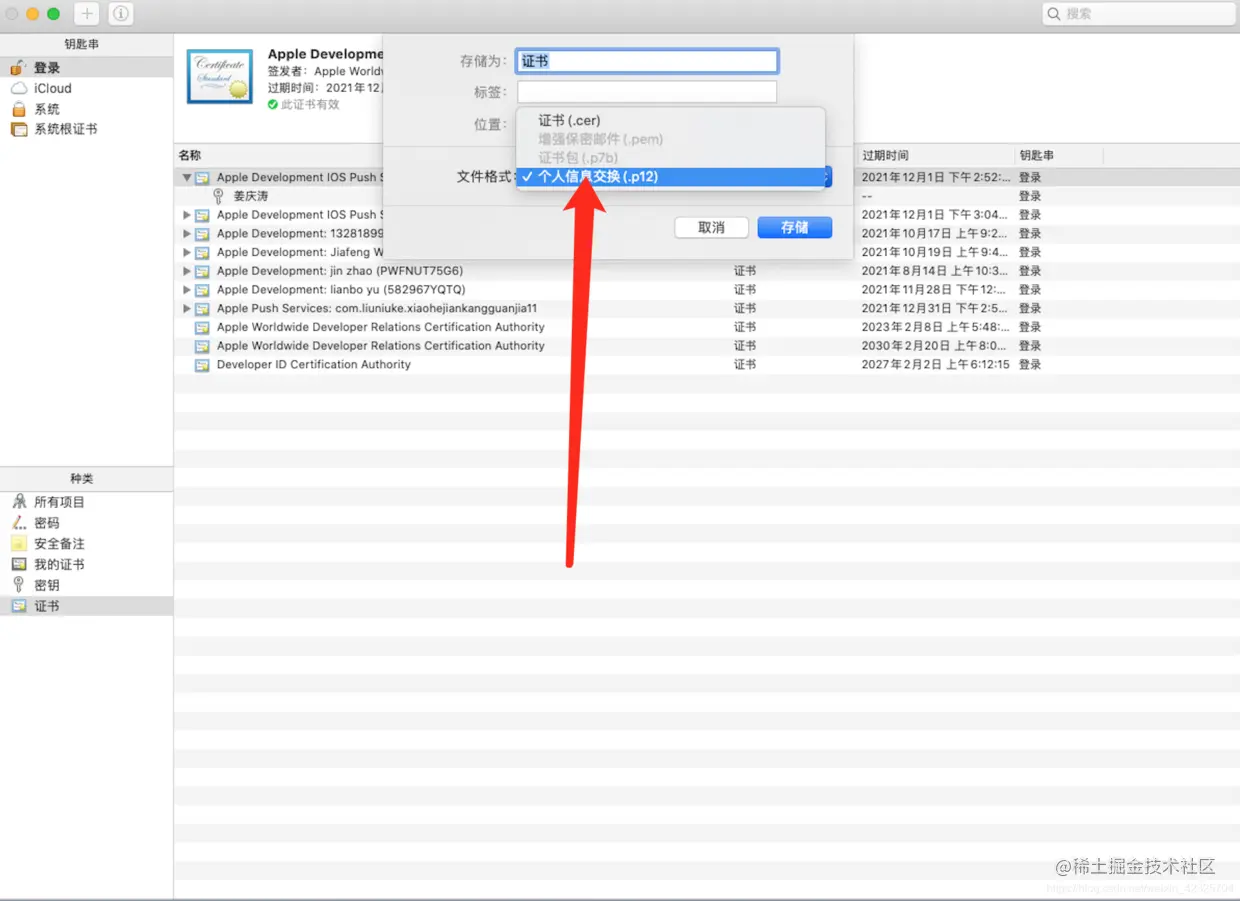The height and width of the screenshot is (901, 1240).
Task: Expand the Apple Development: Jiafeng W row
Action: click(x=186, y=252)
